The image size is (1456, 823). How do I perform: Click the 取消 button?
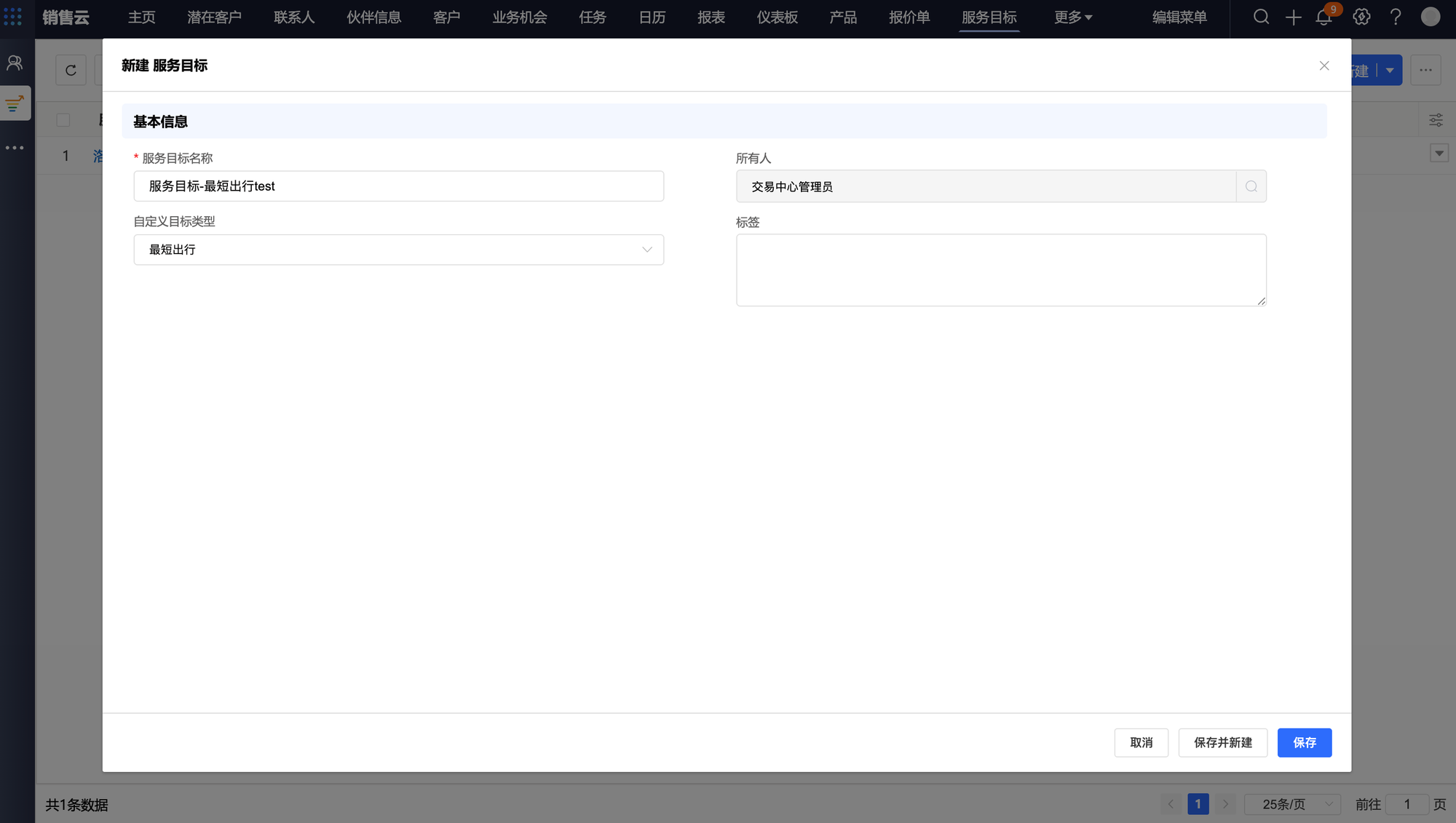[1141, 742]
